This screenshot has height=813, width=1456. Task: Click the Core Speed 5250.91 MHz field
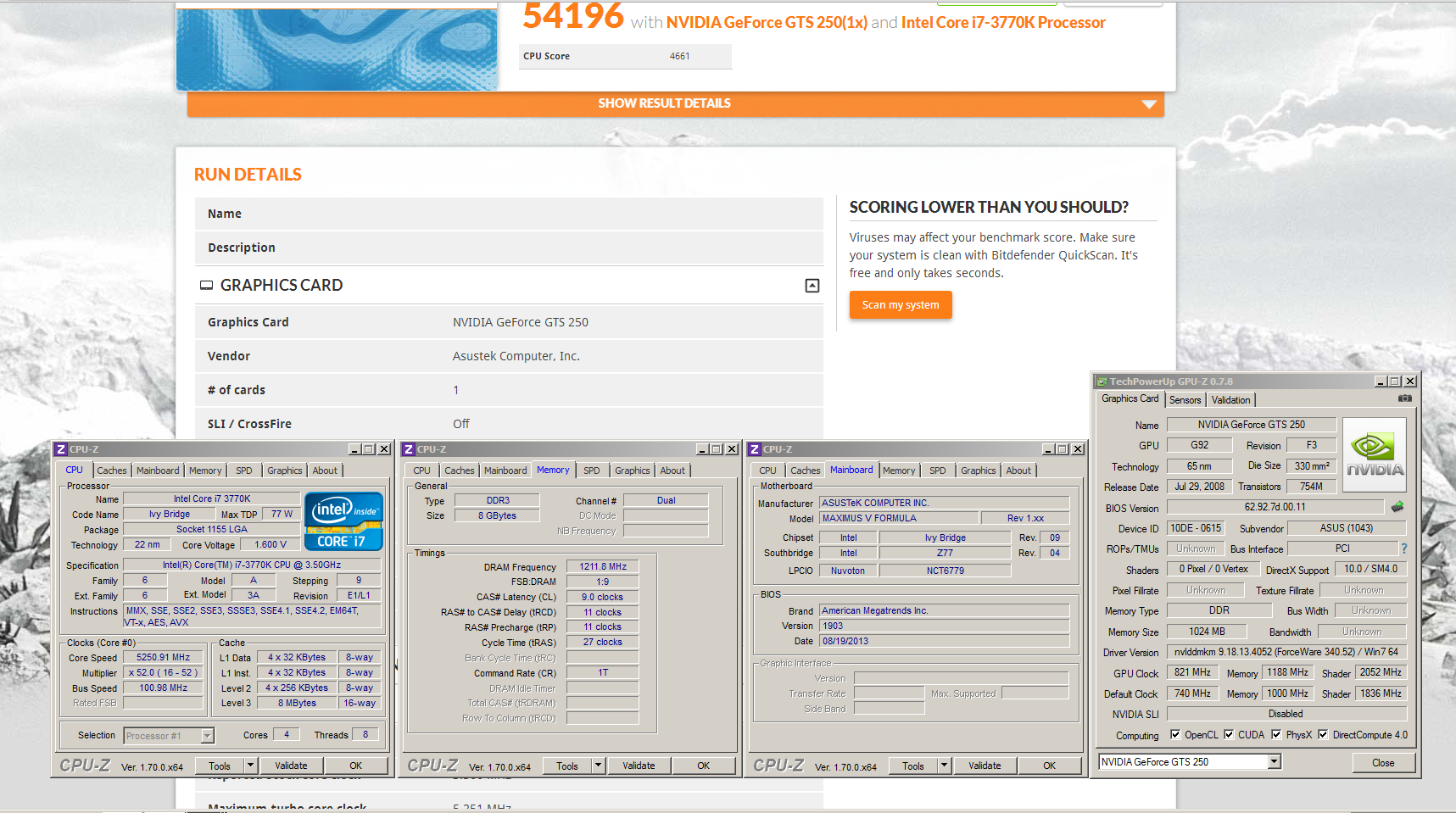(164, 657)
